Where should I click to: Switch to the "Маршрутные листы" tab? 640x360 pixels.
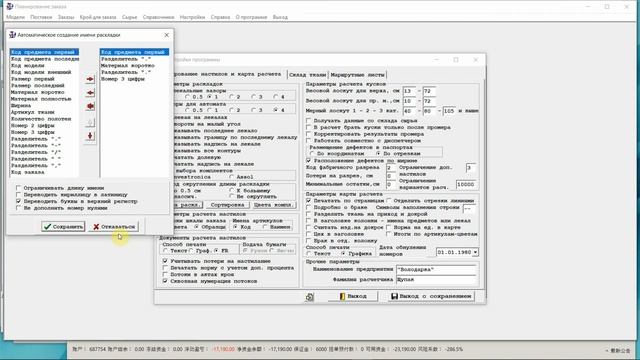click(358, 75)
